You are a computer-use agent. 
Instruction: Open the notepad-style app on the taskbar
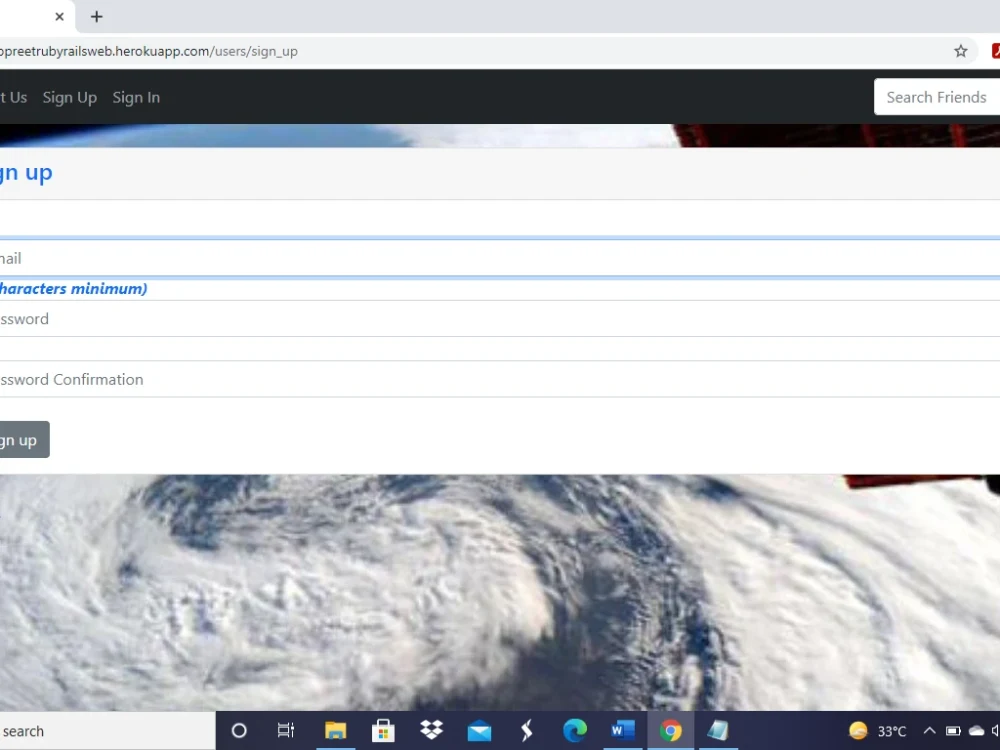point(718,730)
